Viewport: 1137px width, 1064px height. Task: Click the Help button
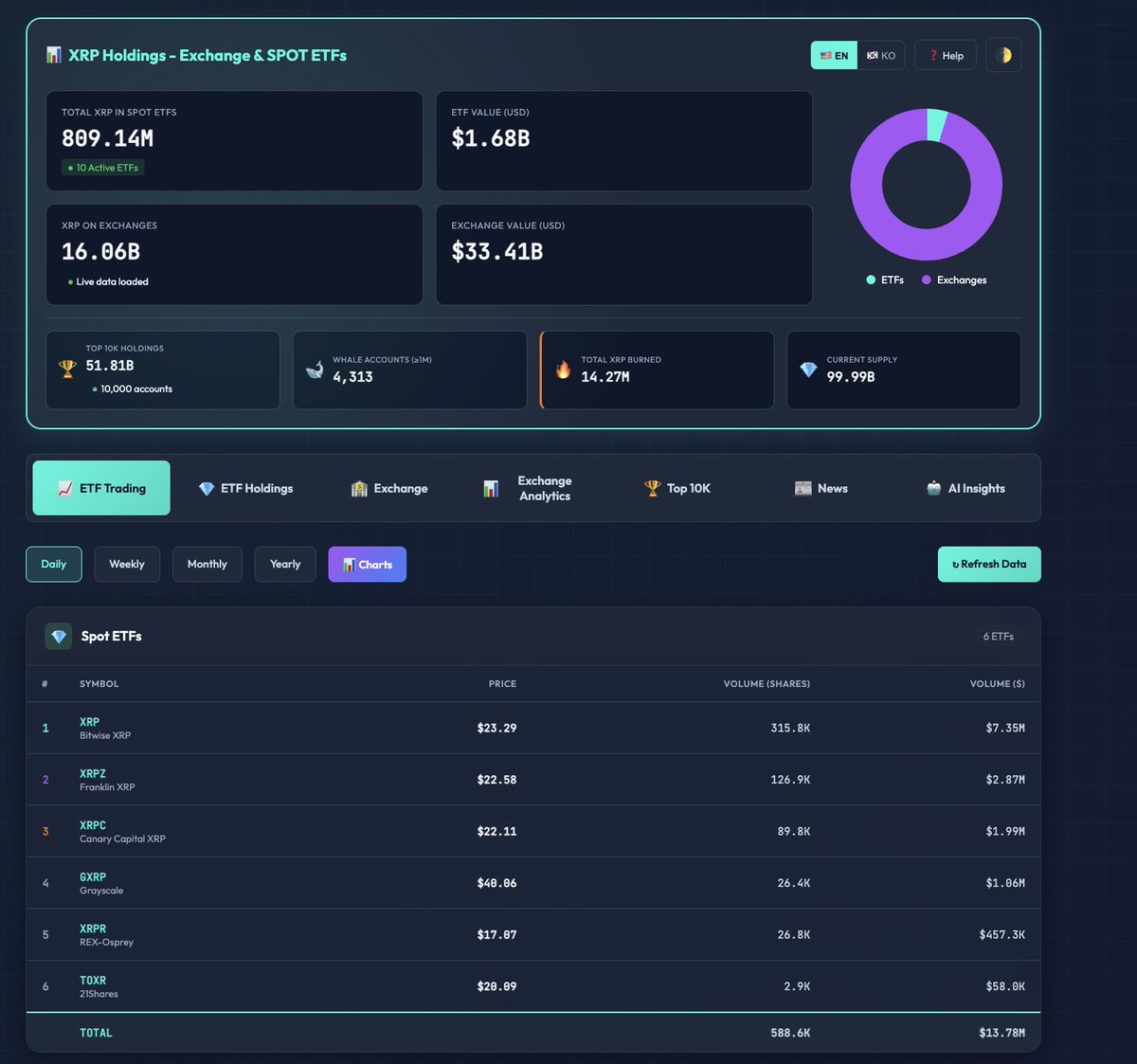945,55
